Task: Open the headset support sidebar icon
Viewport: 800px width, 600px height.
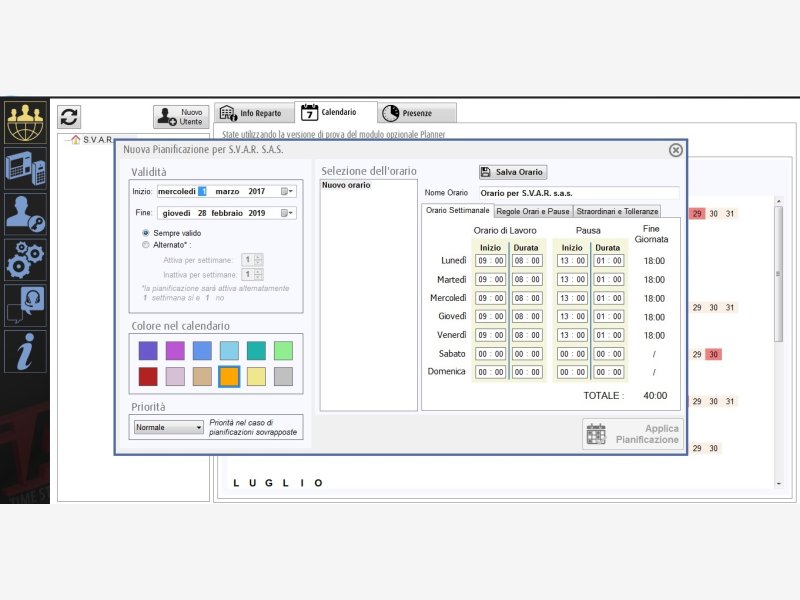Action: coord(25,305)
